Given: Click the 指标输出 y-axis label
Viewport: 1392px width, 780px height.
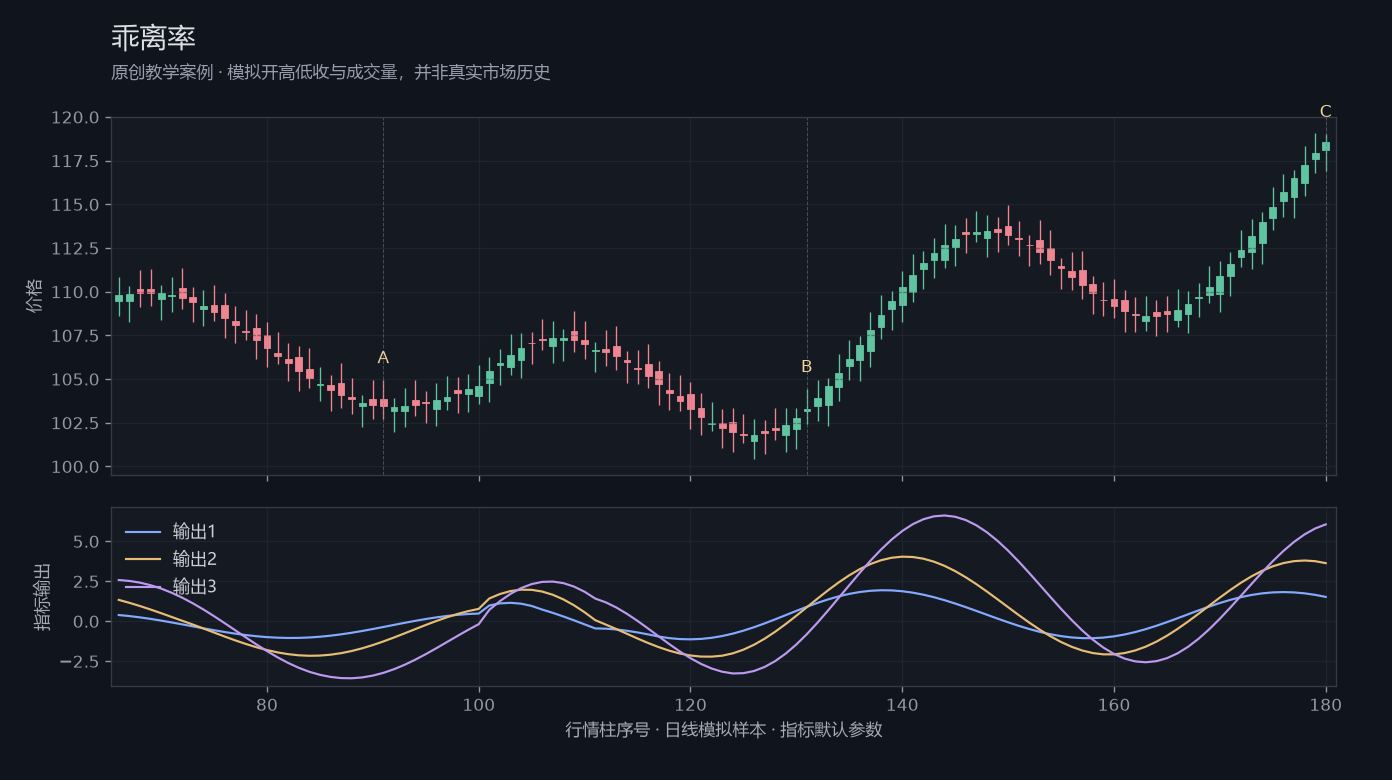Looking at the screenshot, I should 43,597.
